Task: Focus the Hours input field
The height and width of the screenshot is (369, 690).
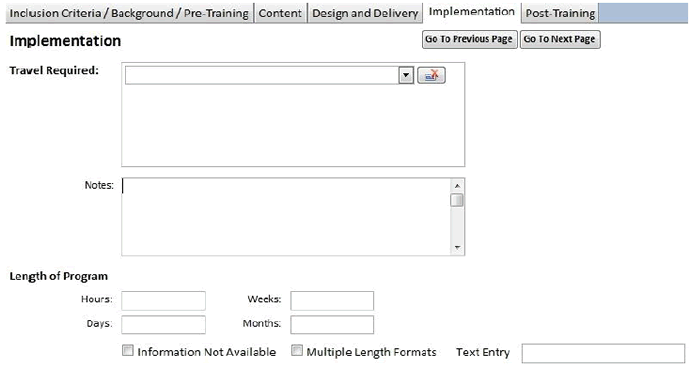Action: click(163, 301)
